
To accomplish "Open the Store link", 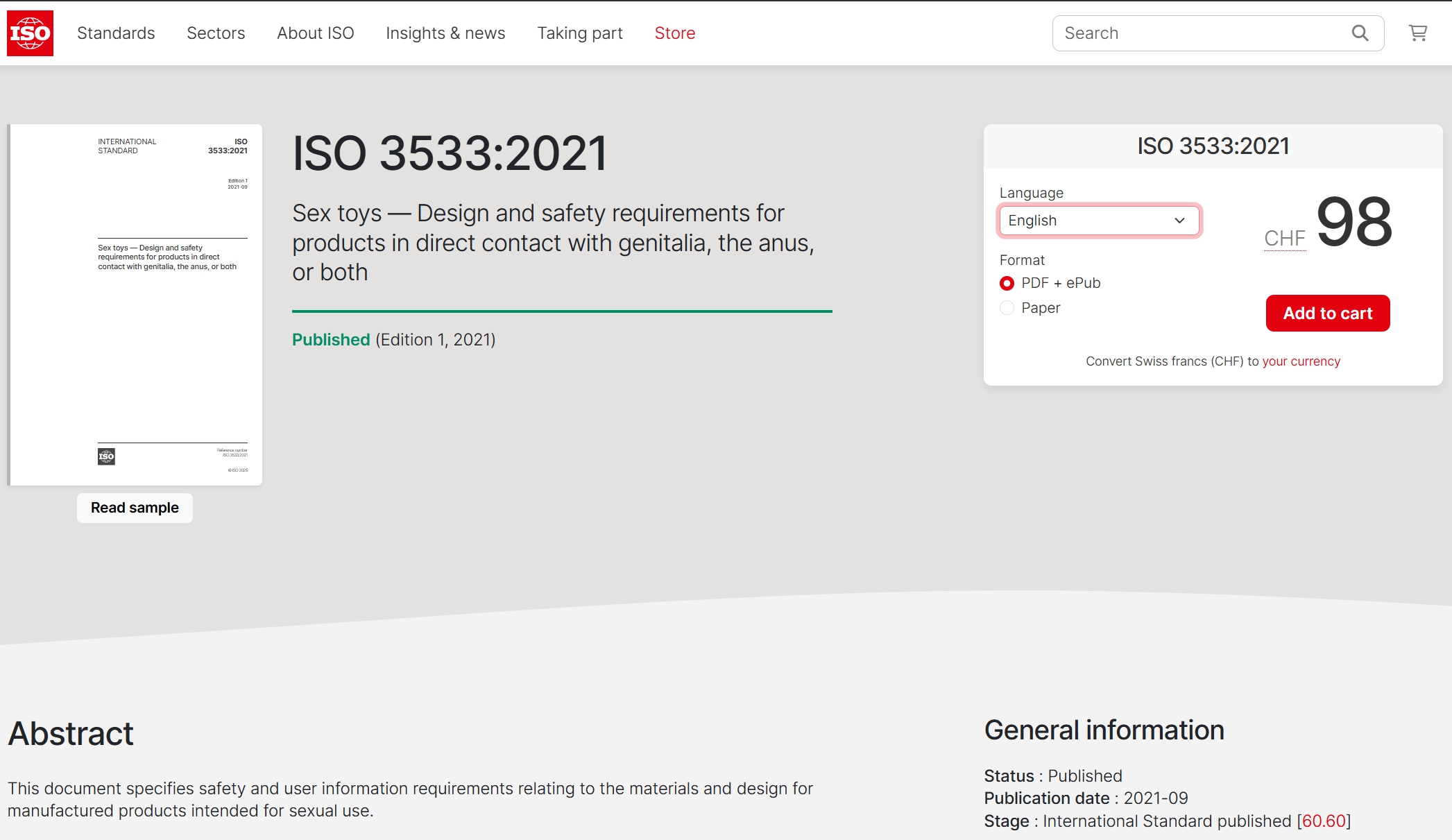I will (x=674, y=33).
